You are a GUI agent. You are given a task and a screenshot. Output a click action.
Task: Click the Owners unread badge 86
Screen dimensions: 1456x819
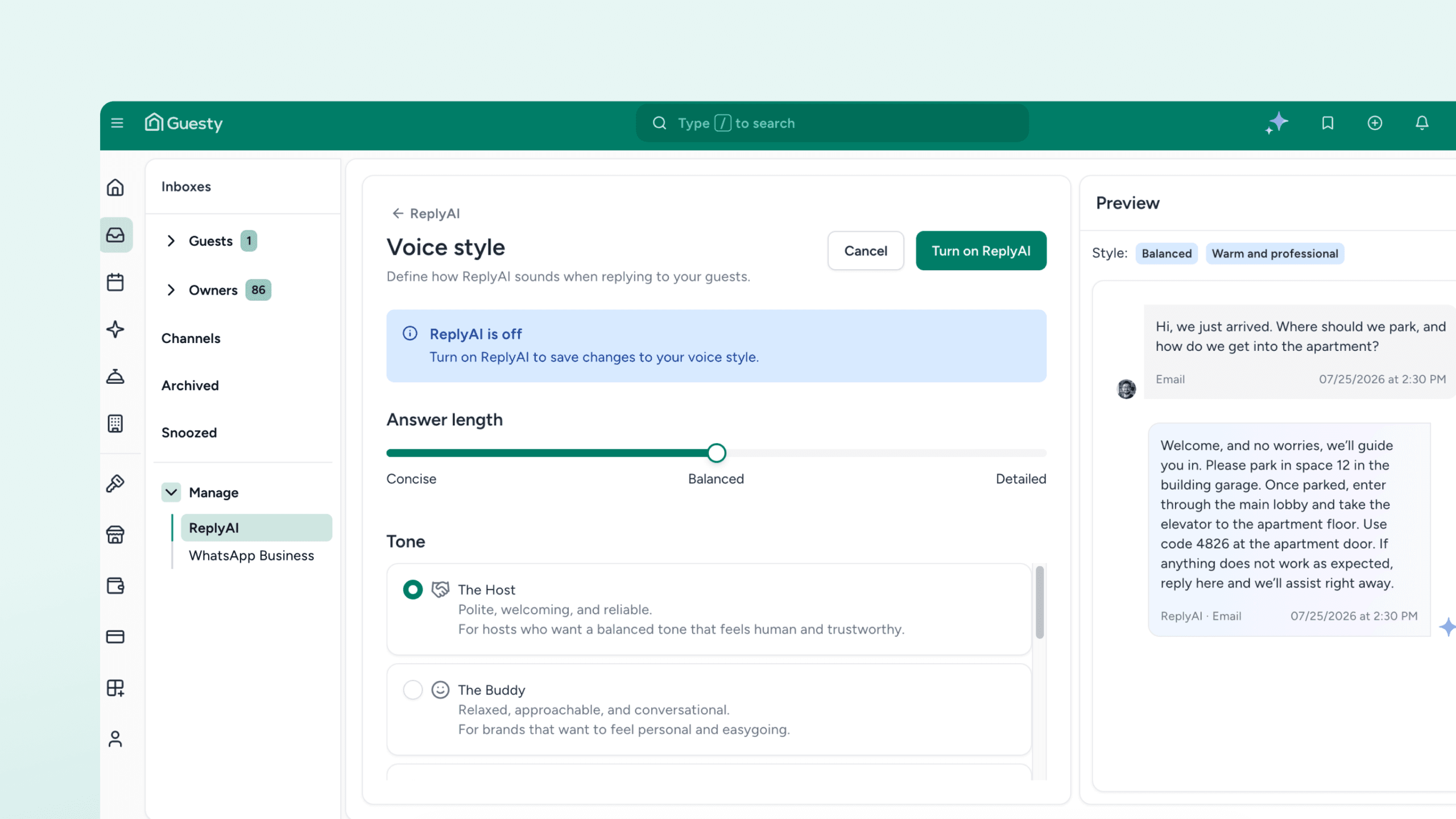tap(258, 290)
